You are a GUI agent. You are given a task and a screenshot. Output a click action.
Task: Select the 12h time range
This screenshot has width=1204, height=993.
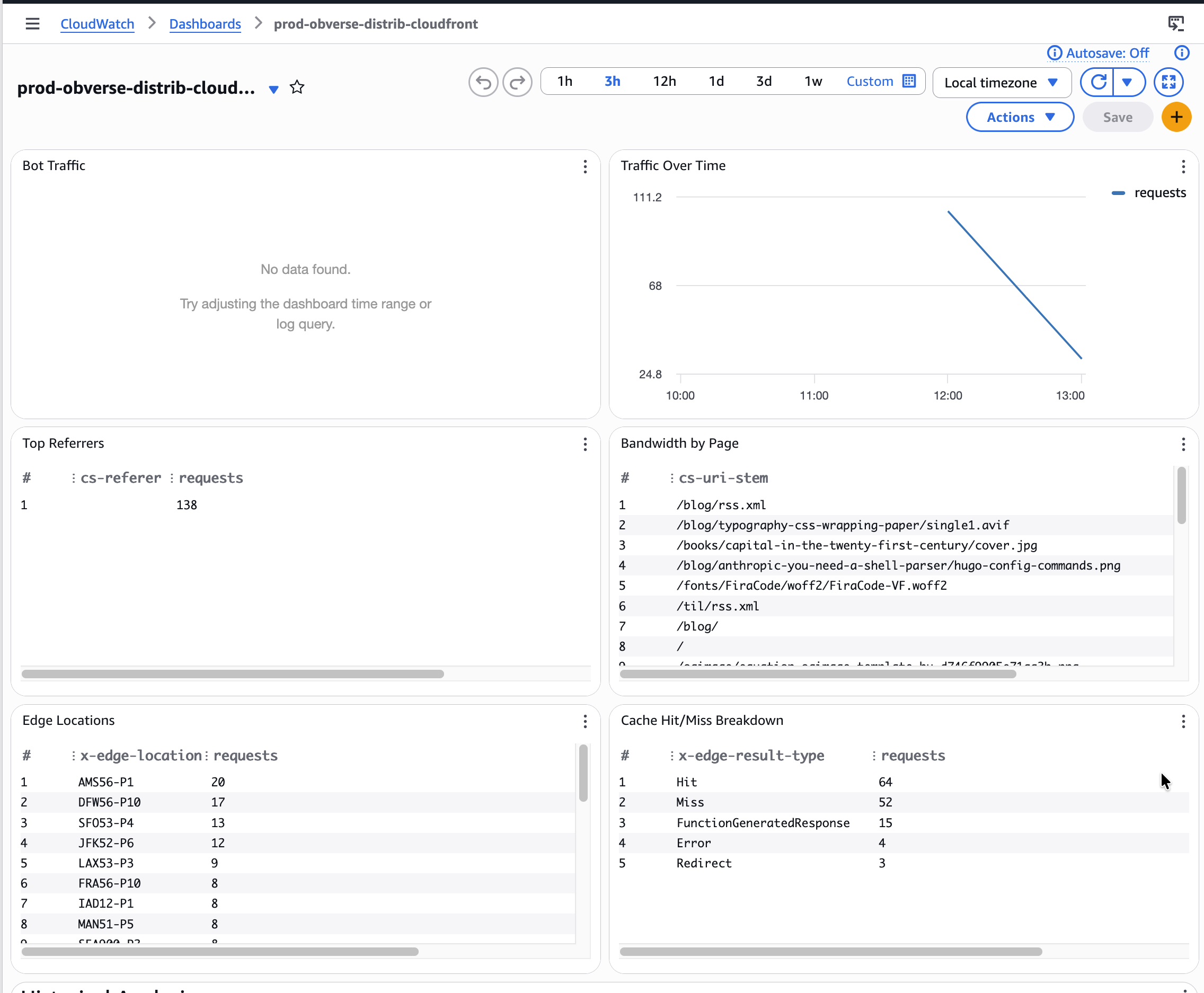pos(664,81)
